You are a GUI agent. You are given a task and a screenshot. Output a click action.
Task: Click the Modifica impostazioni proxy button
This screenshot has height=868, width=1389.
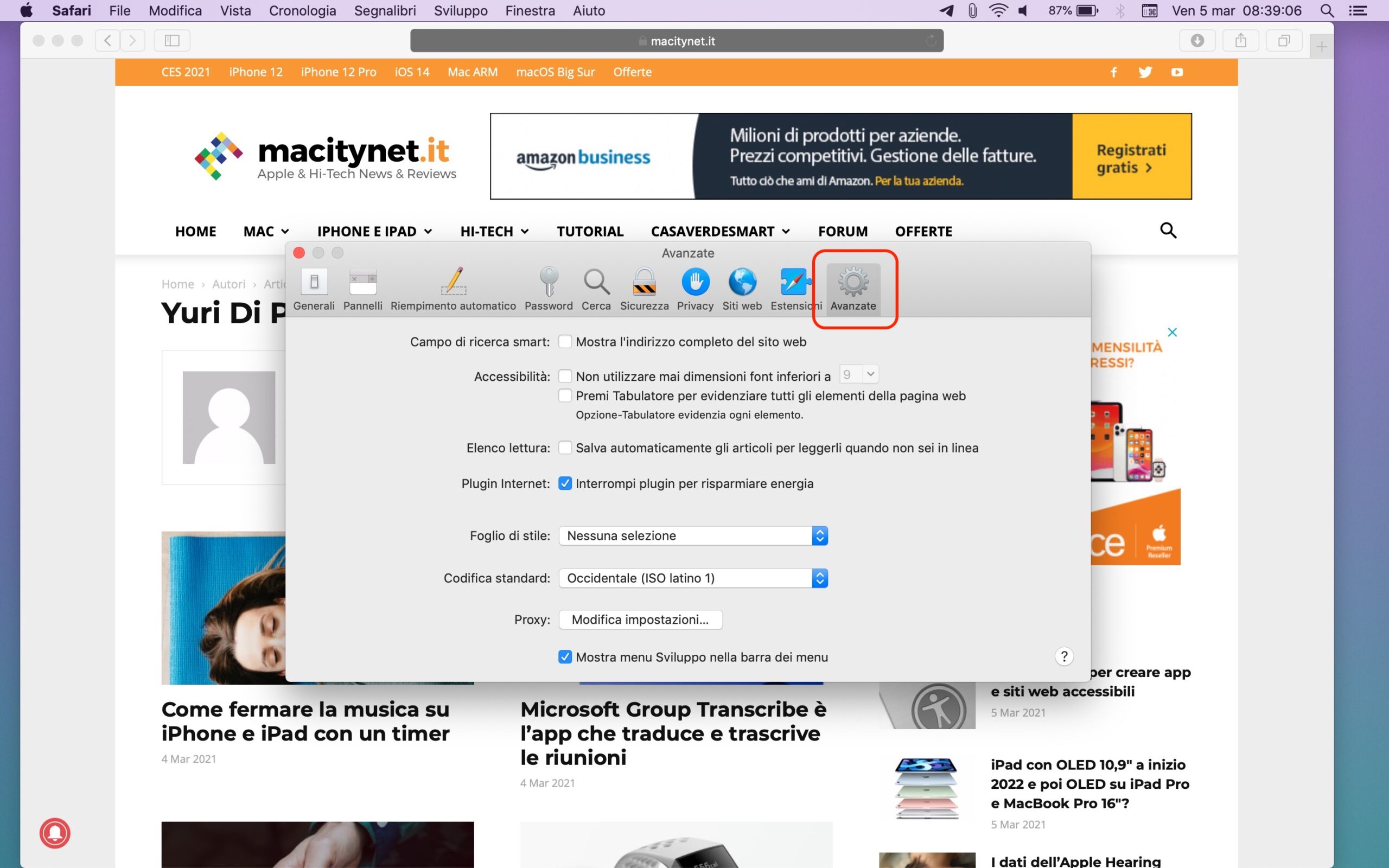click(640, 620)
